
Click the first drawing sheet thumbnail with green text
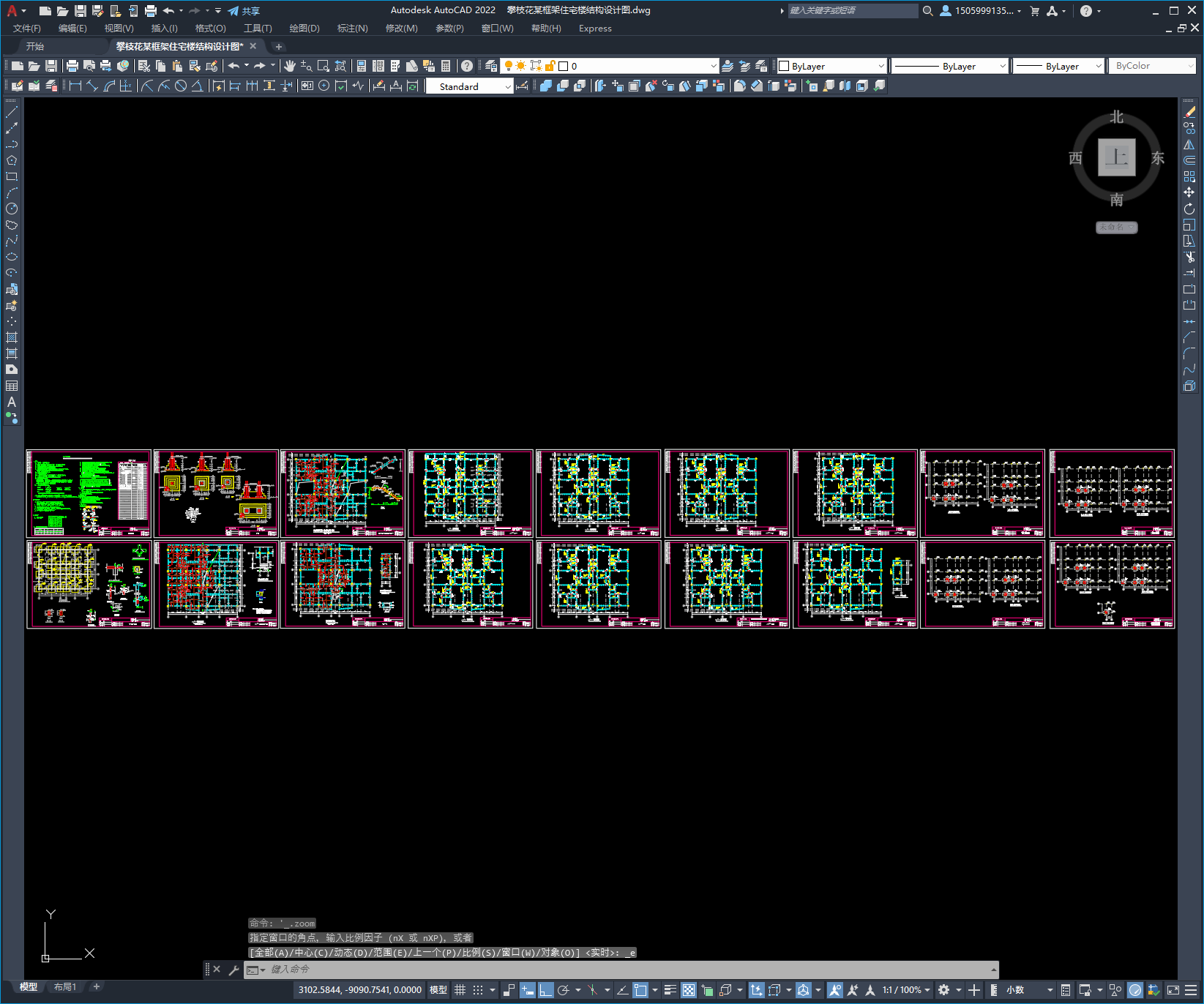pos(89,494)
